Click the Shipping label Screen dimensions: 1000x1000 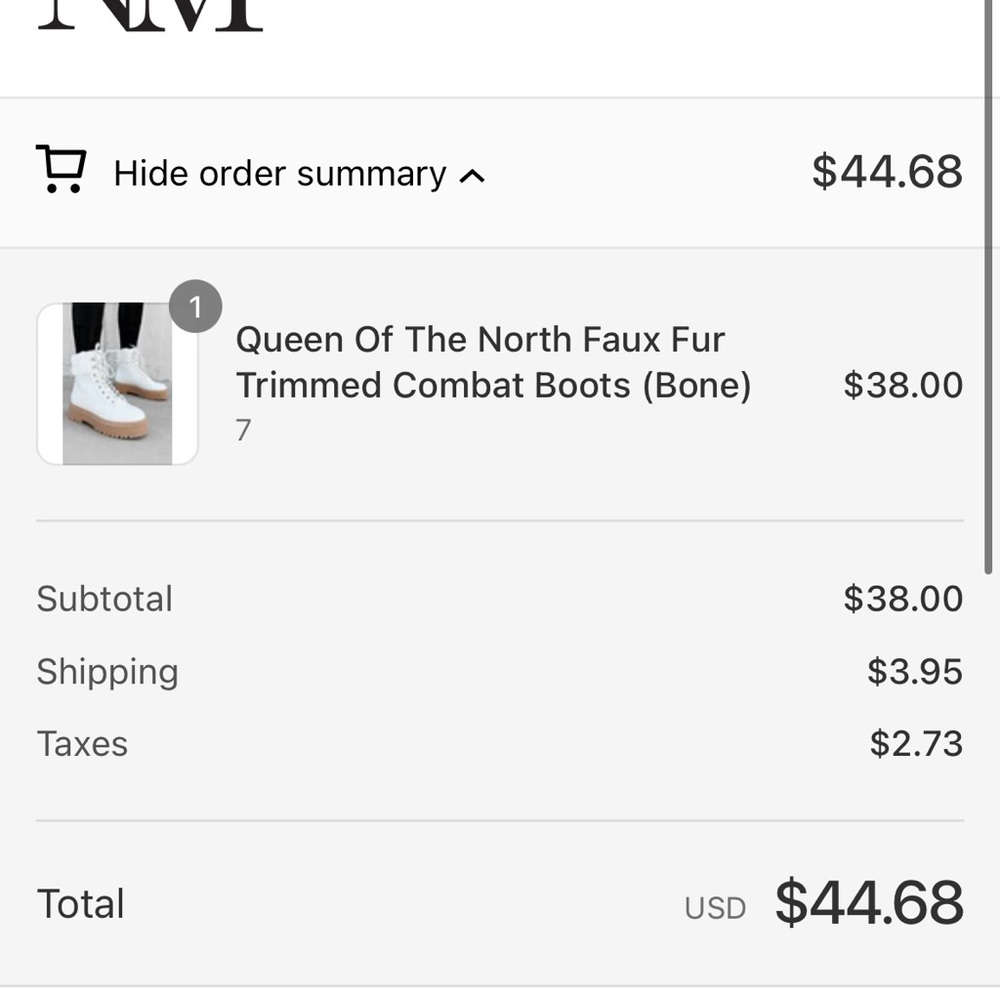tap(108, 672)
